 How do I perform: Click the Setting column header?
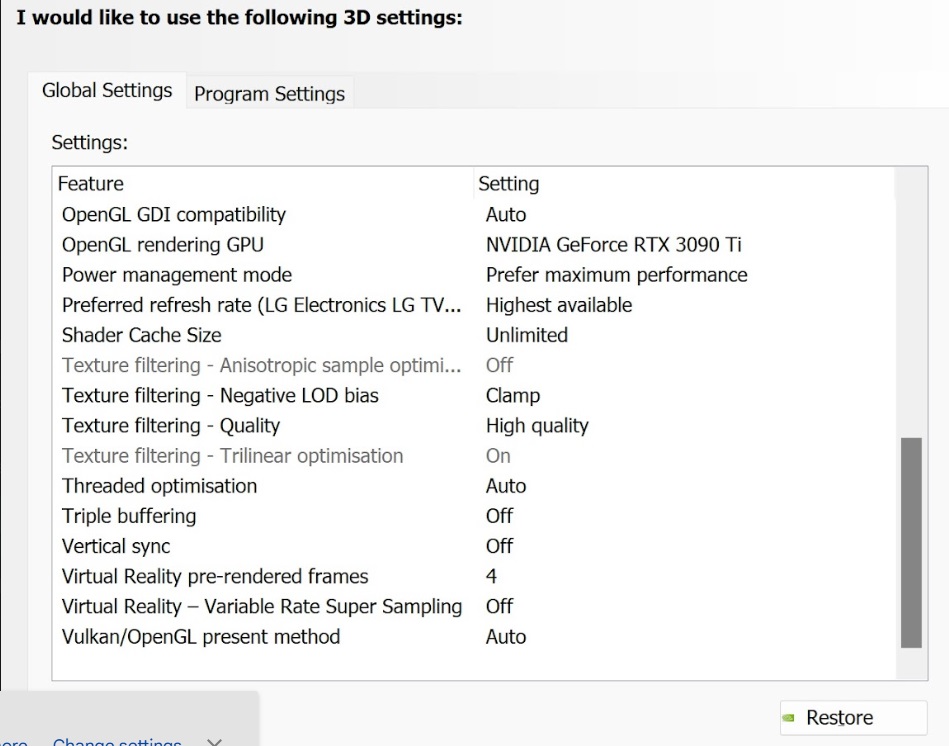pyautogui.click(x=508, y=183)
